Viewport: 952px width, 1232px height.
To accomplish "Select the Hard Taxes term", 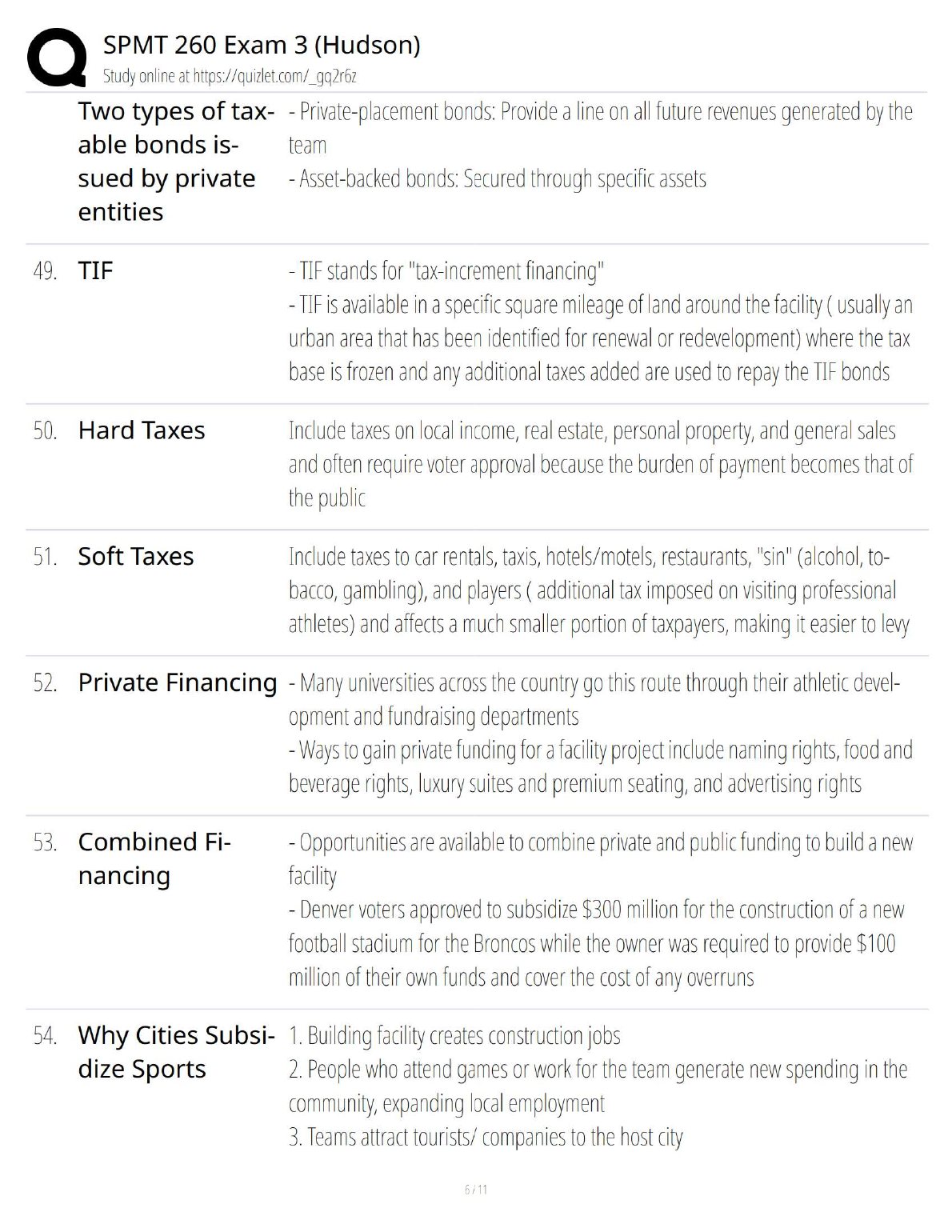I will (x=142, y=430).
